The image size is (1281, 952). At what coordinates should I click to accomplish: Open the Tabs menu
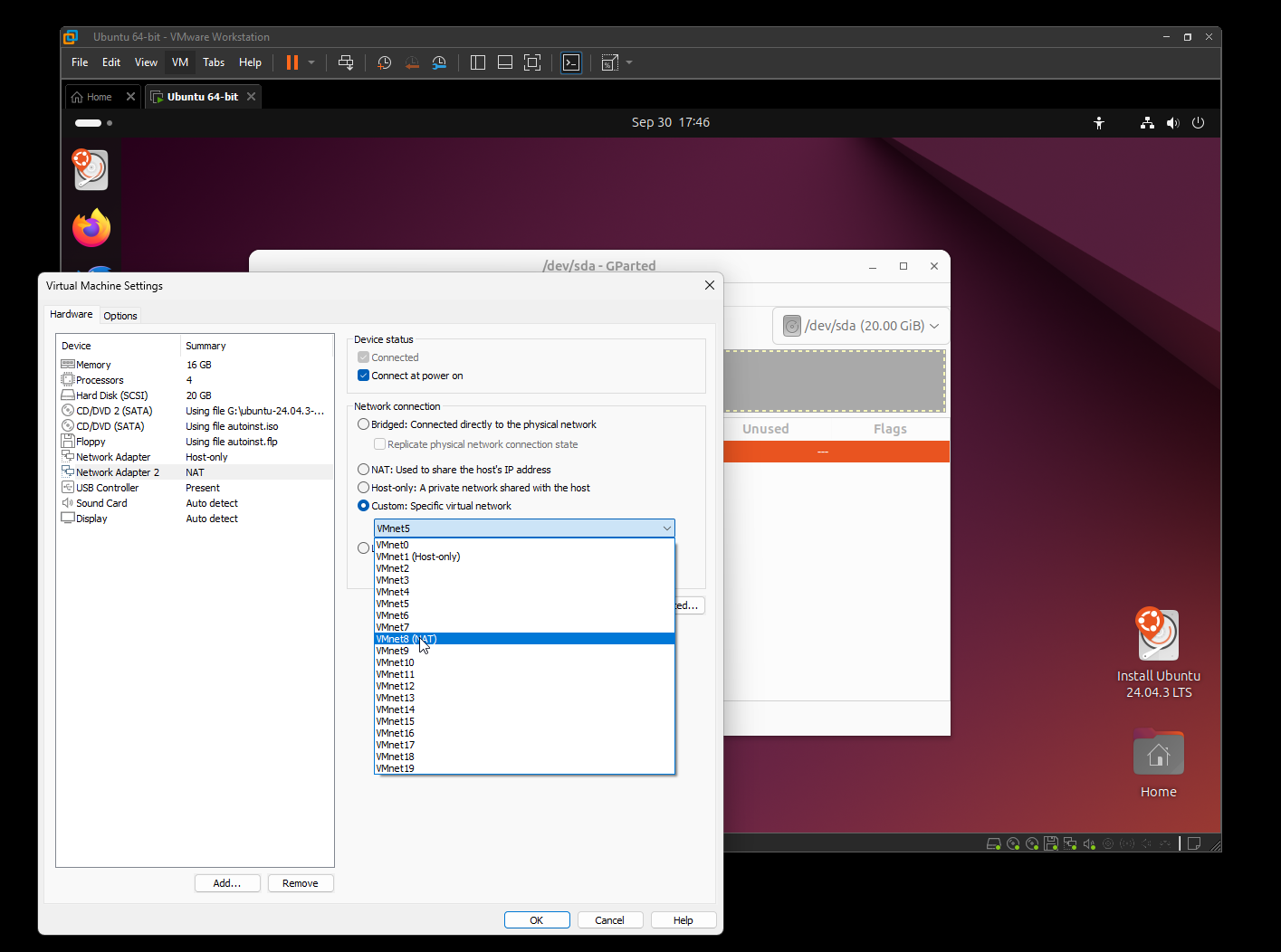click(x=214, y=62)
